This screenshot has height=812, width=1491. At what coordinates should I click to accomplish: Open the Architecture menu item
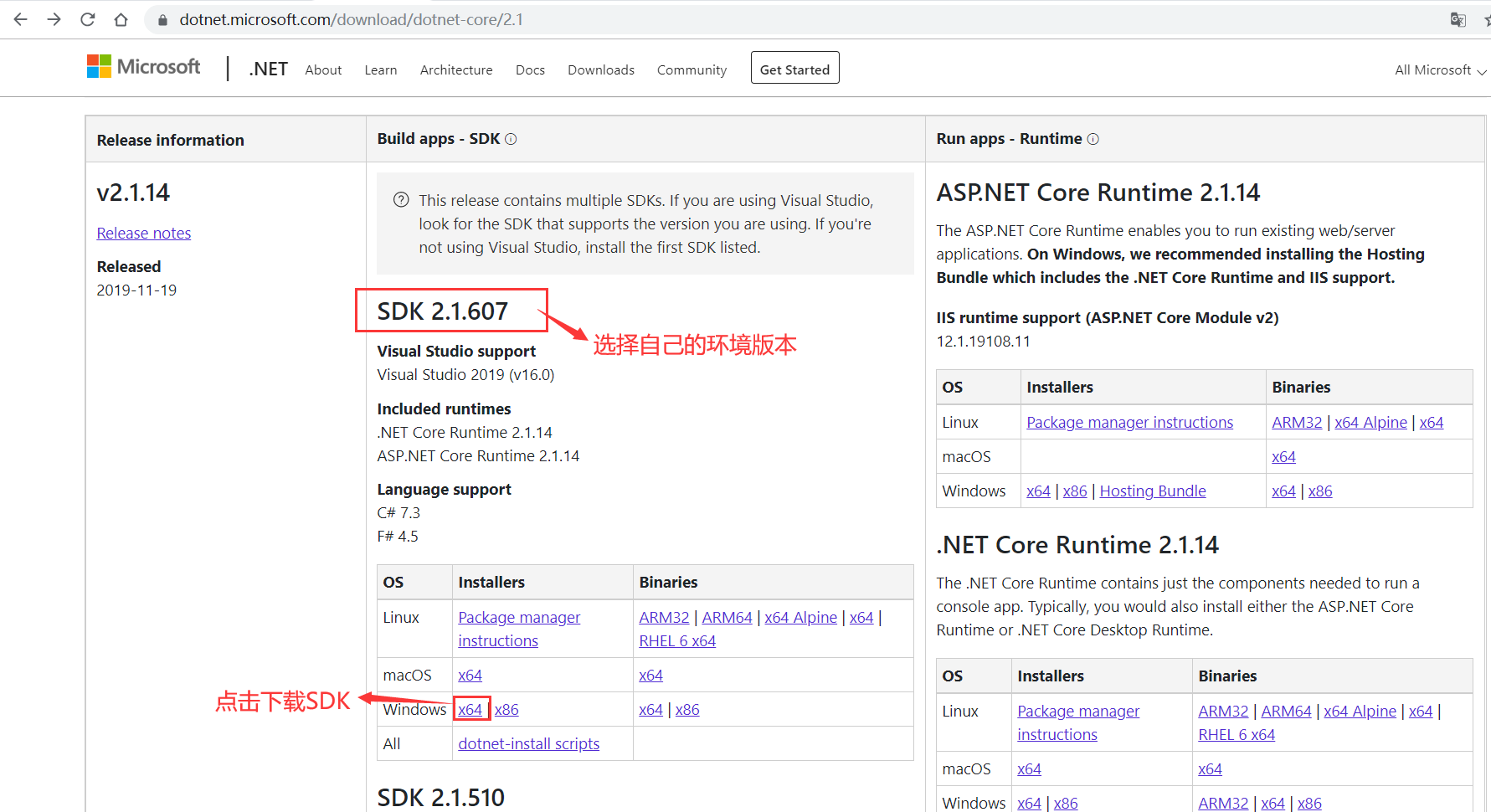coord(456,70)
